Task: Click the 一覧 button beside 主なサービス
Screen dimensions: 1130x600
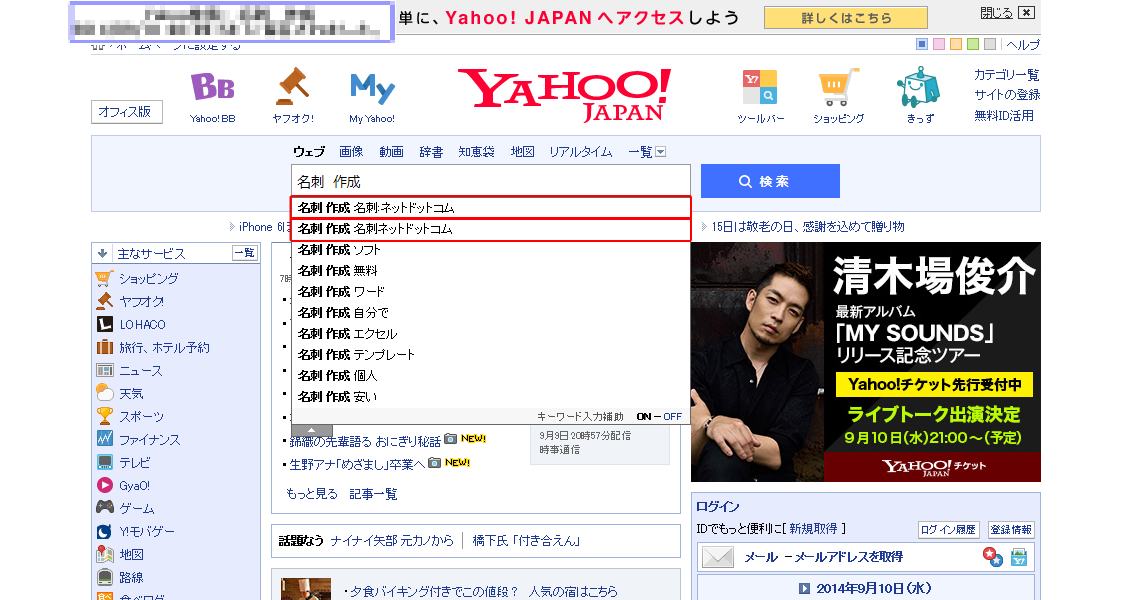Action: [244, 253]
